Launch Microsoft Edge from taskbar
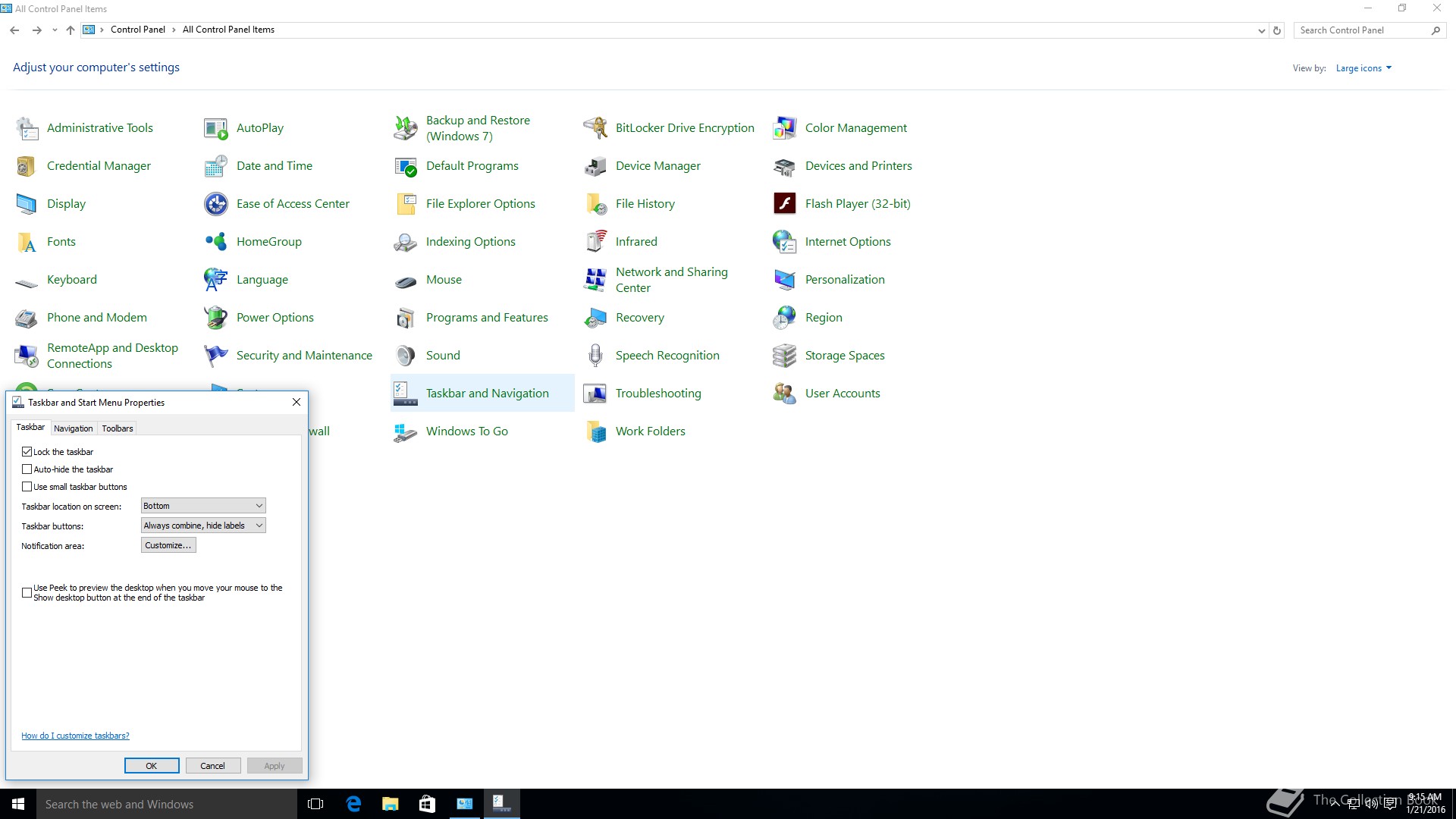 [x=353, y=804]
